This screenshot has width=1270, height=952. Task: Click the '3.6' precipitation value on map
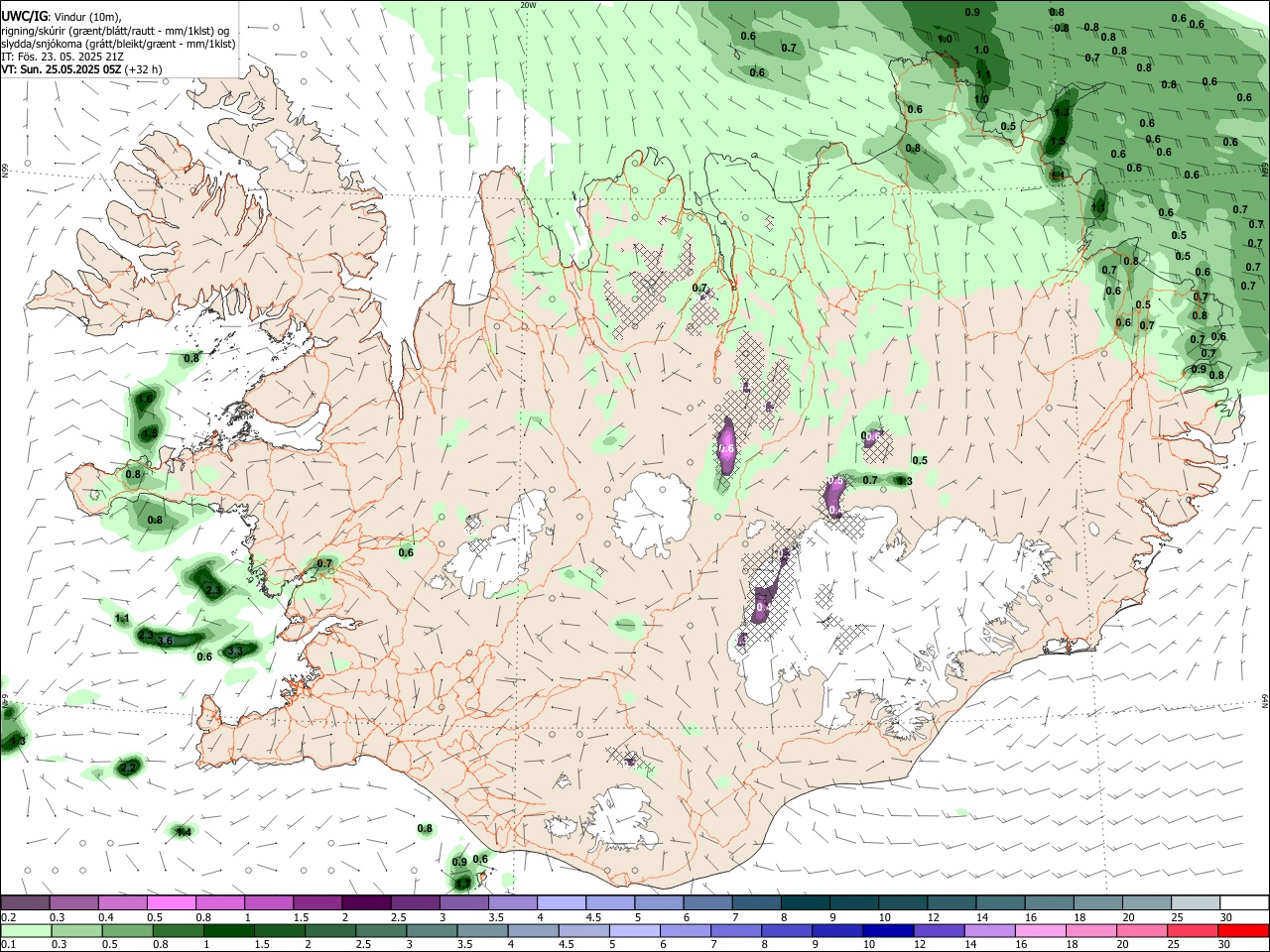click(x=166, y=641)
